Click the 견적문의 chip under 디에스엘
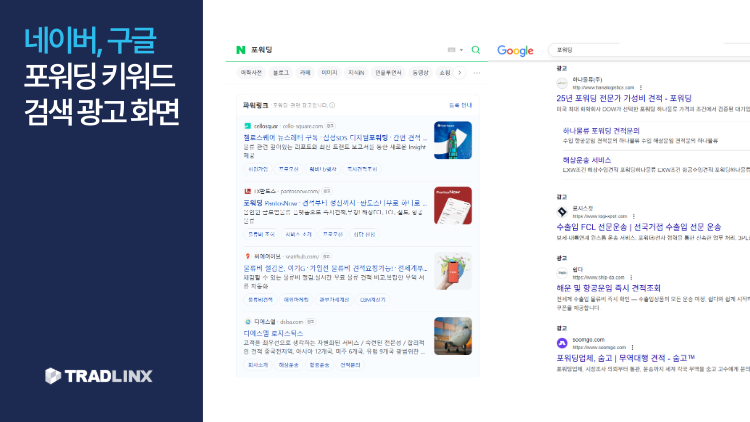 pos(350,365)
